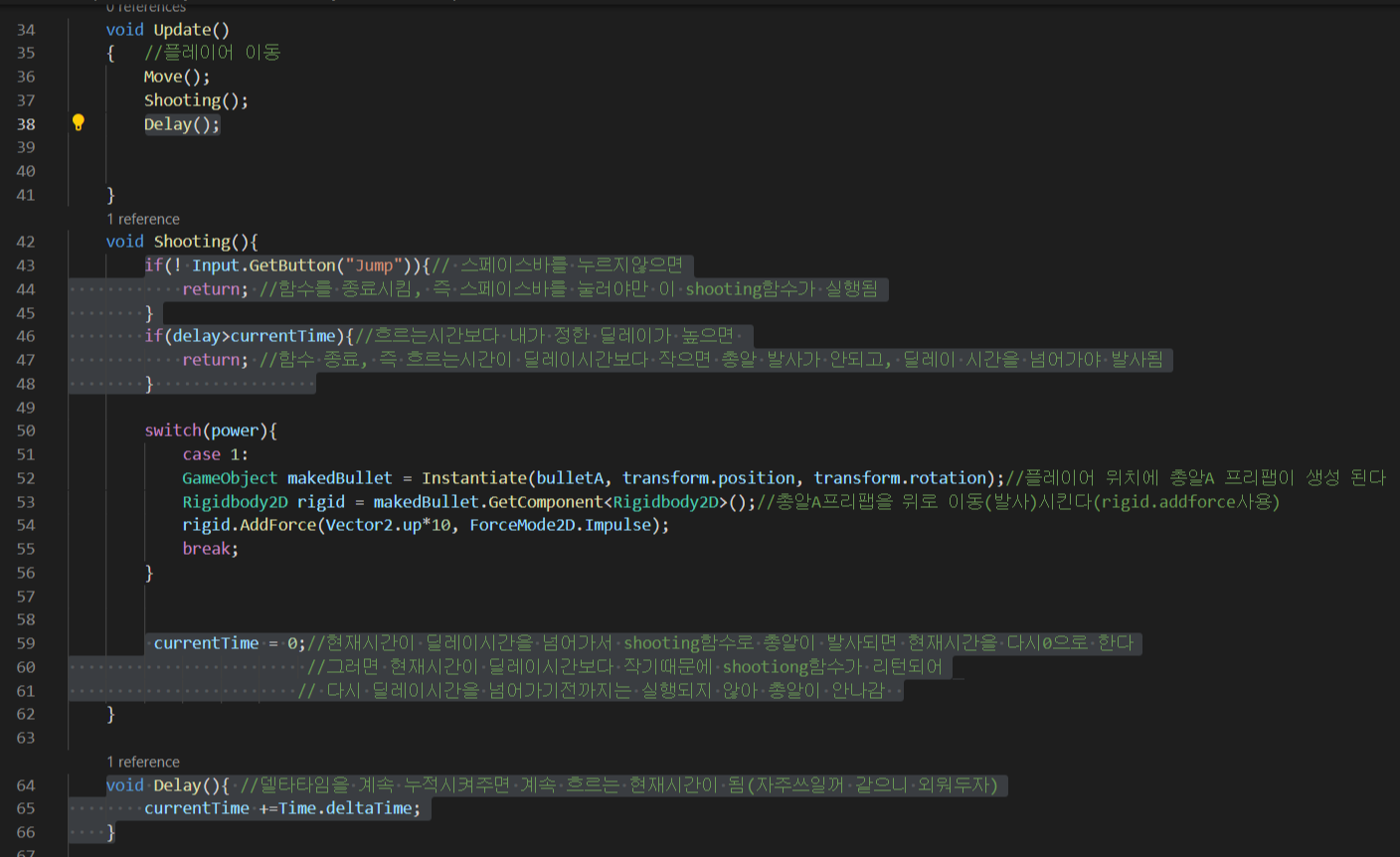Click the 'delay>currentTime' condition
Viewport: 1400px width, 857px height.
click(x=255, y=336)
